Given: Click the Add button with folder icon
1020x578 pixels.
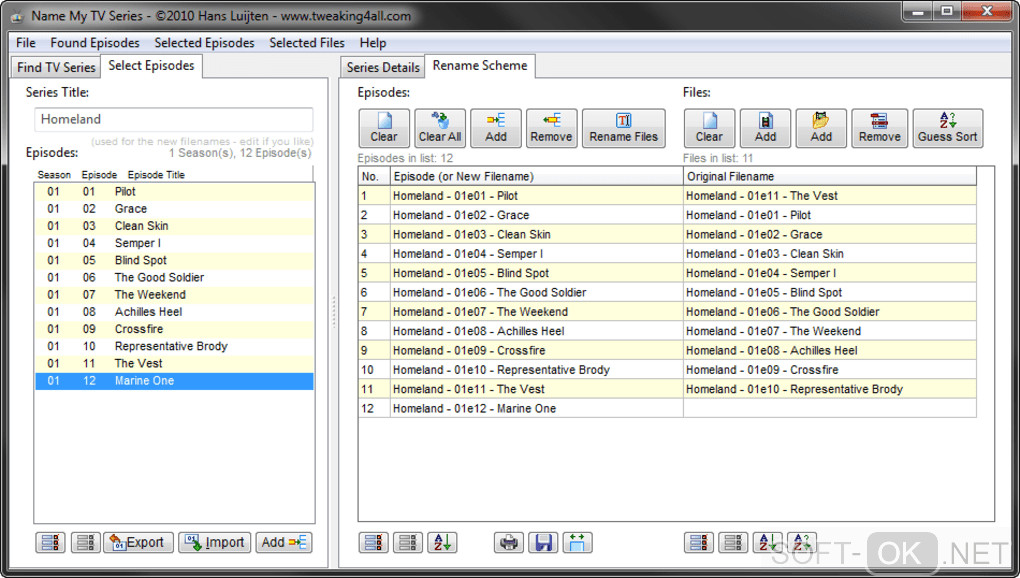Looking at the screenshot, I should 821,128.
